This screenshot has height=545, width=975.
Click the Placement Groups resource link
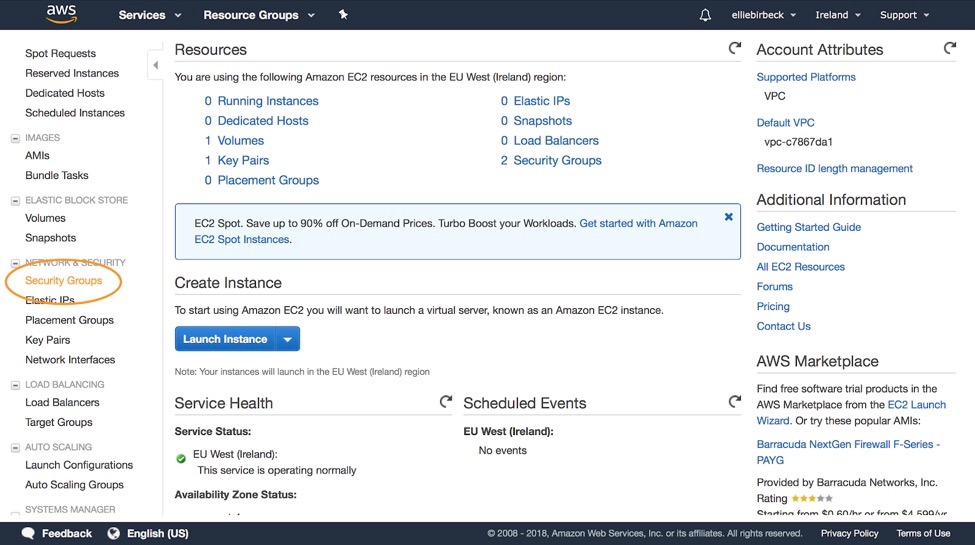[268, 180]
